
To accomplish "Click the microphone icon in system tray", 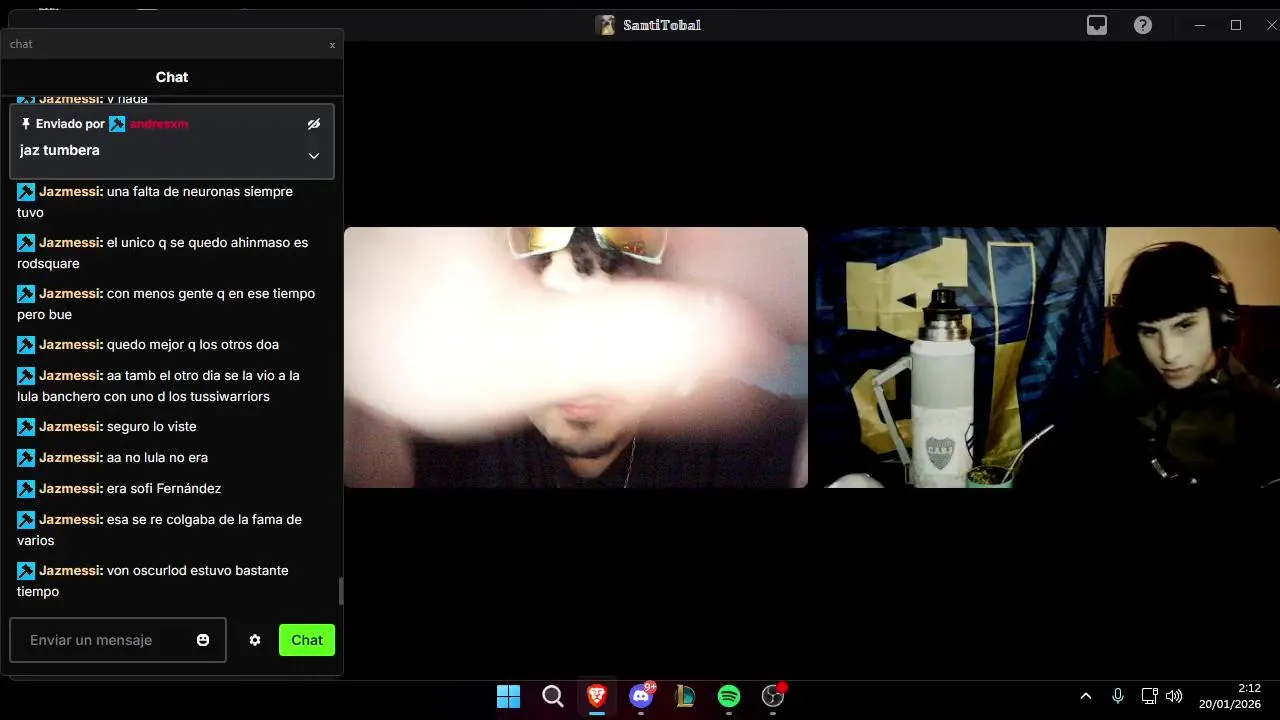I will (x=1118, y=696).
